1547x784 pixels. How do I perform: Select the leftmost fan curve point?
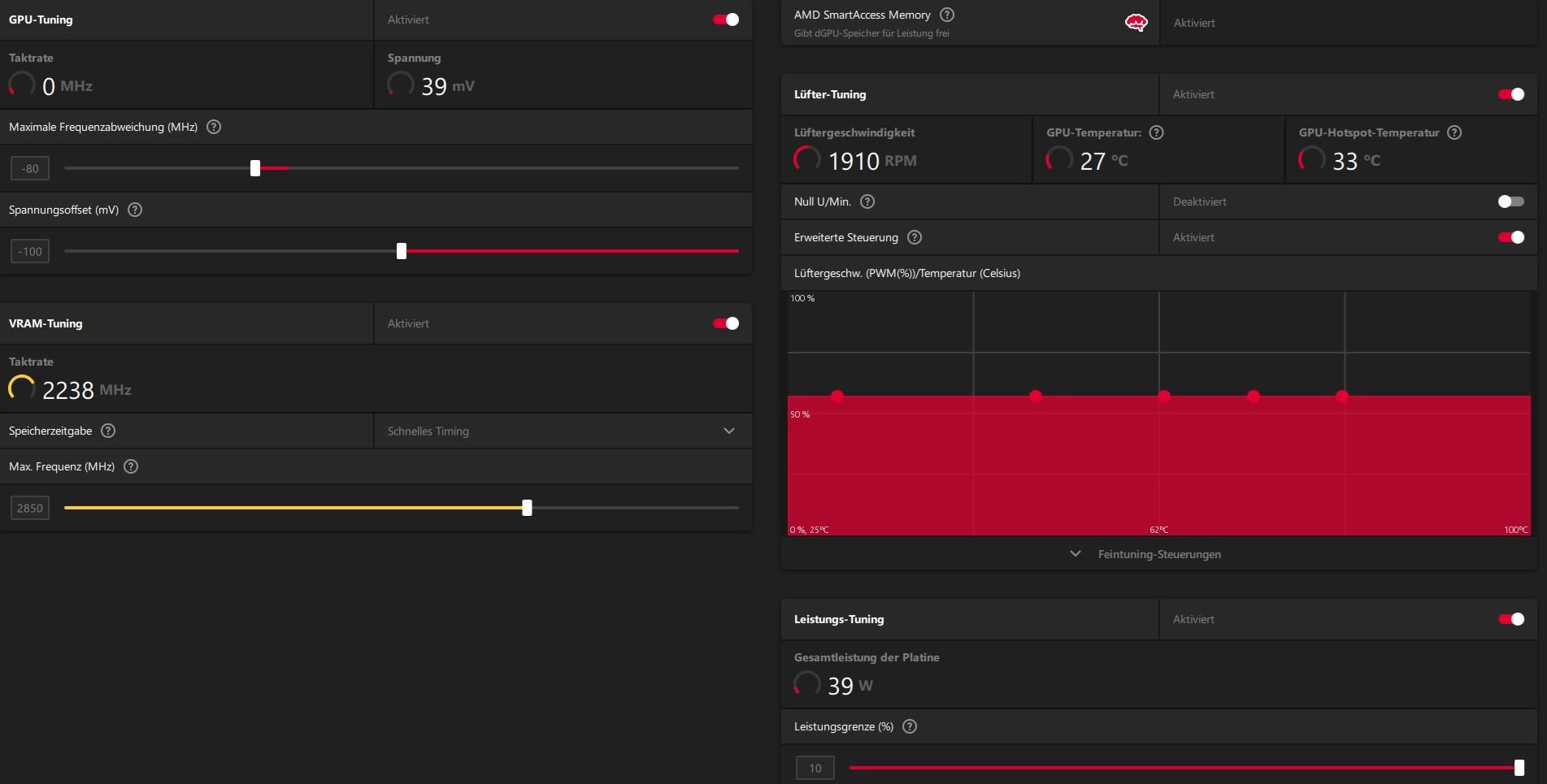837,396
